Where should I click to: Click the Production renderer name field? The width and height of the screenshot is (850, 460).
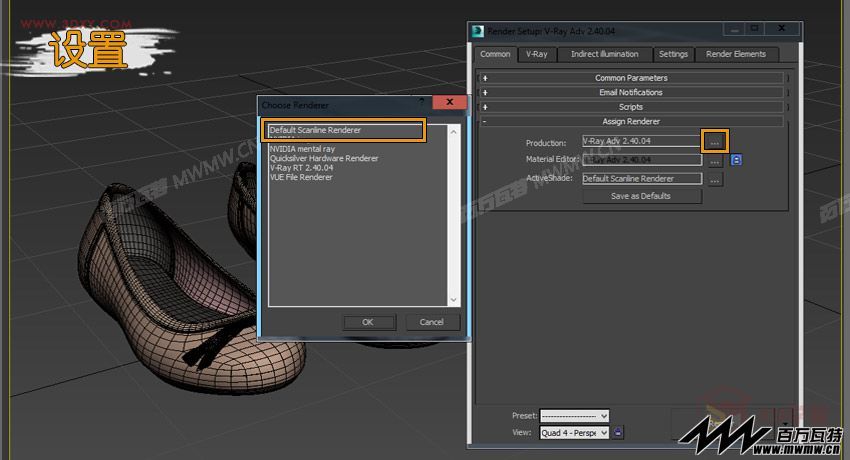click(641, 141)
